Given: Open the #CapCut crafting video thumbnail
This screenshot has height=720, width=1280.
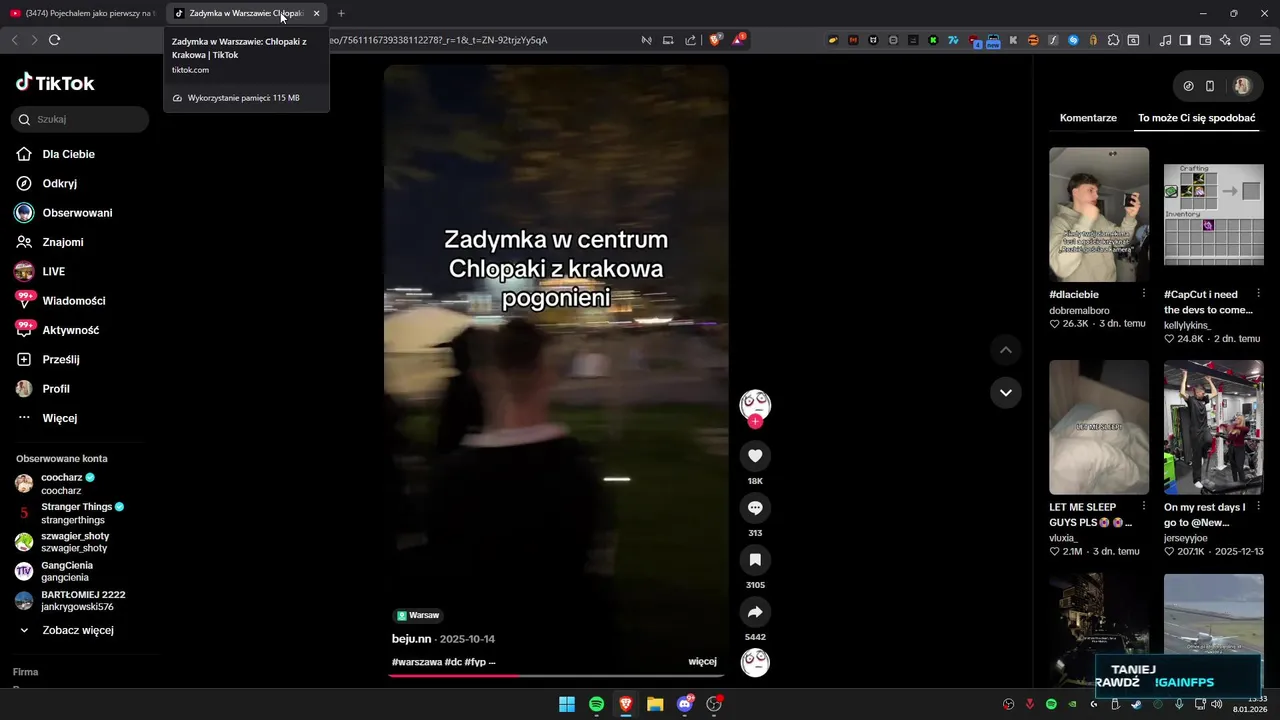Looking at the screenshot, I should tap(1214, 215).
